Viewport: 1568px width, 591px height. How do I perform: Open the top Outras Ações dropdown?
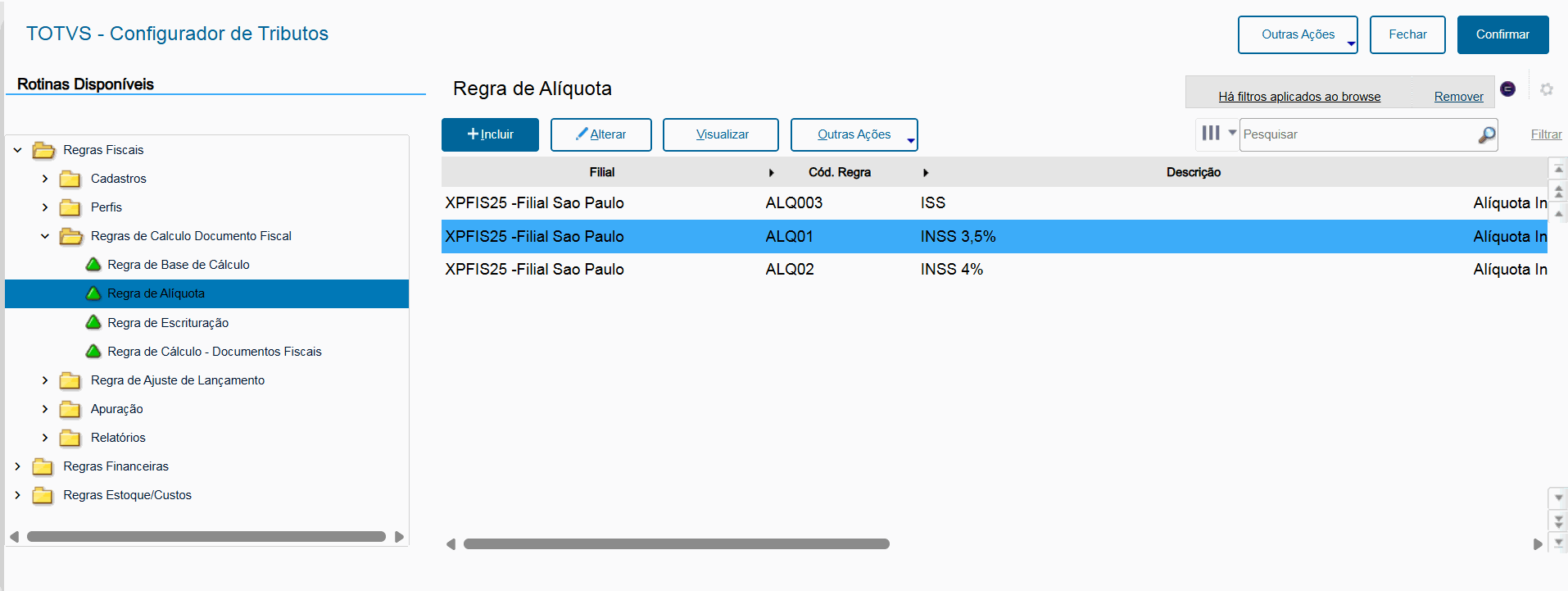tap(1297, 34)
